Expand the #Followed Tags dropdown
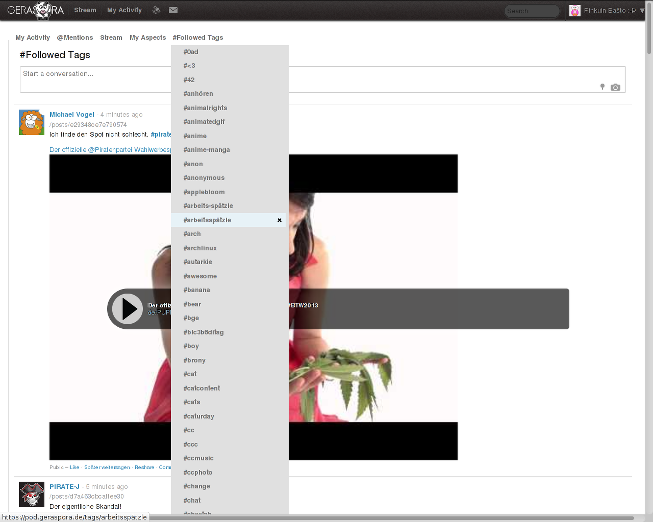 click(197, 37)
